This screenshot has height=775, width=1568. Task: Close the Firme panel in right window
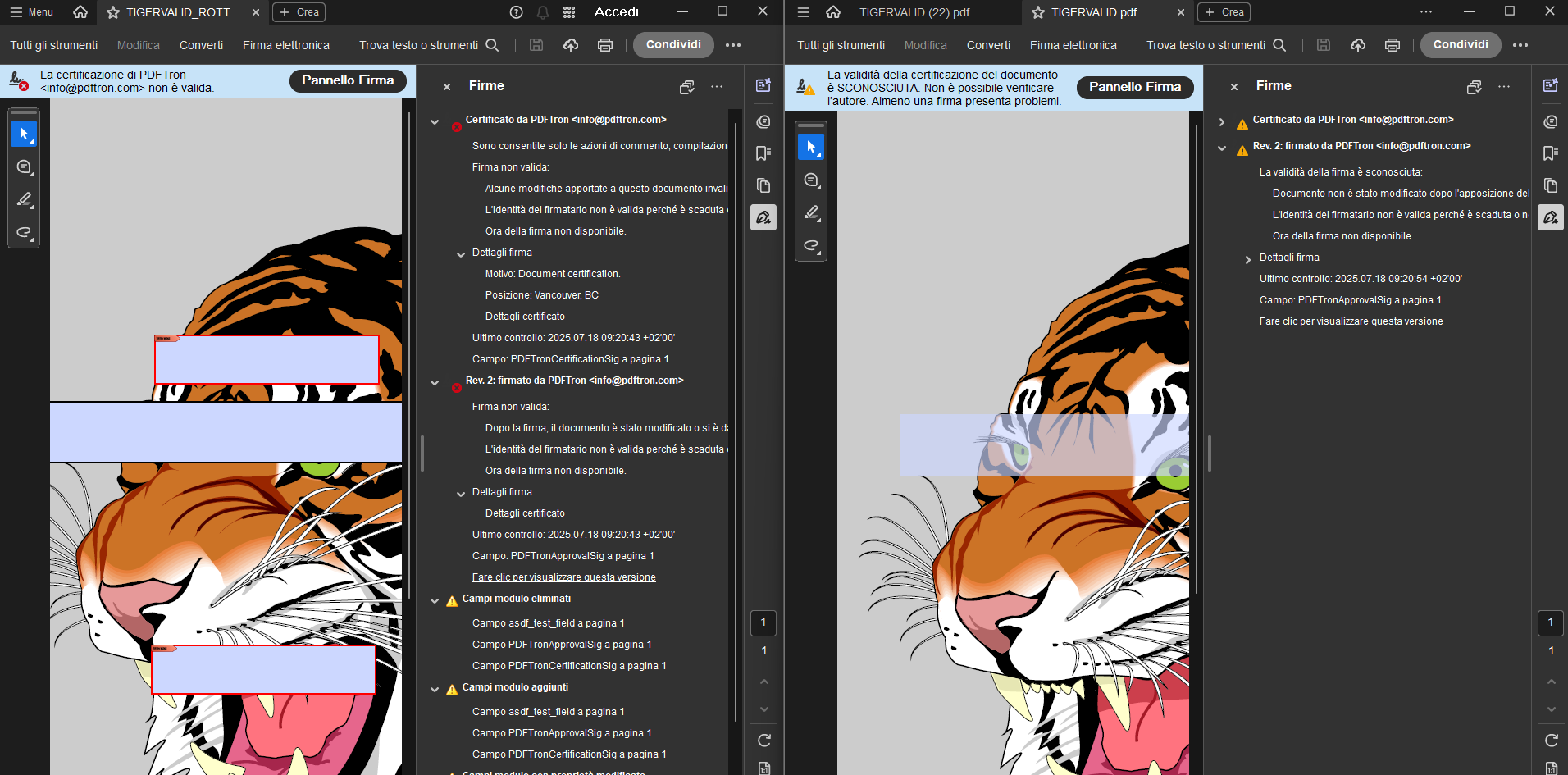pos(1234,86)
